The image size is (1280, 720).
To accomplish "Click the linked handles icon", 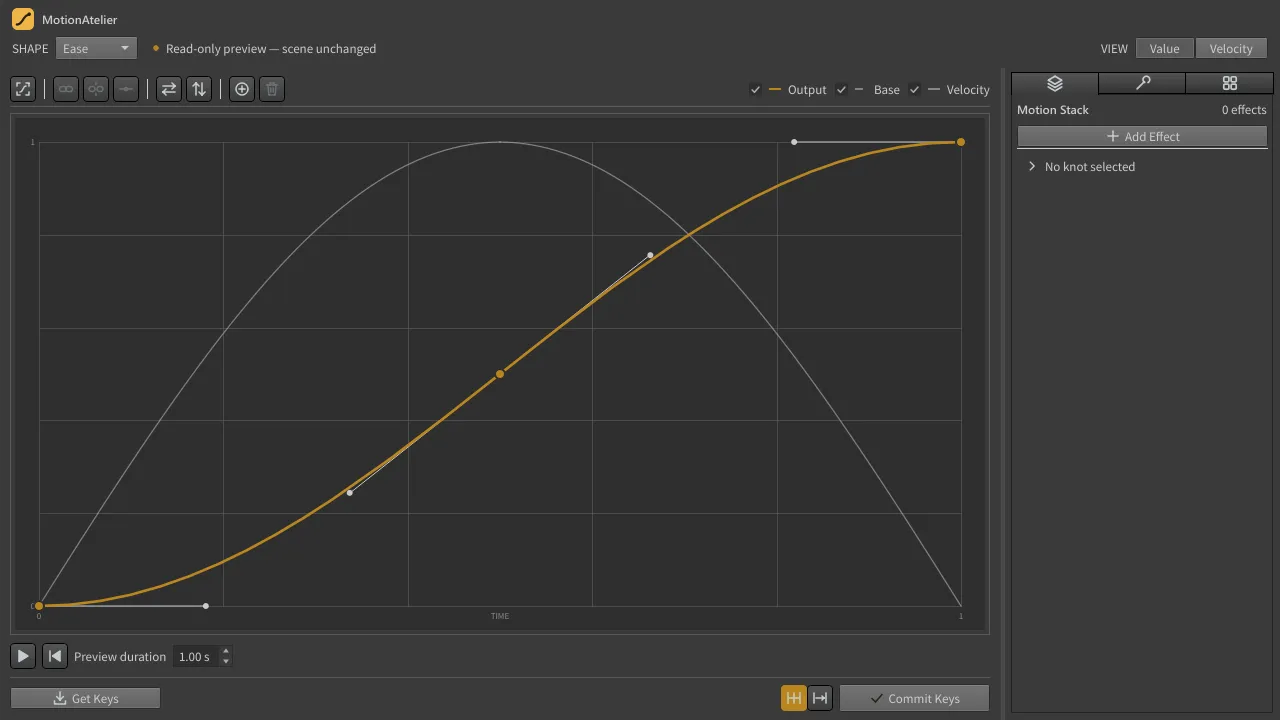I will [66, 89].
